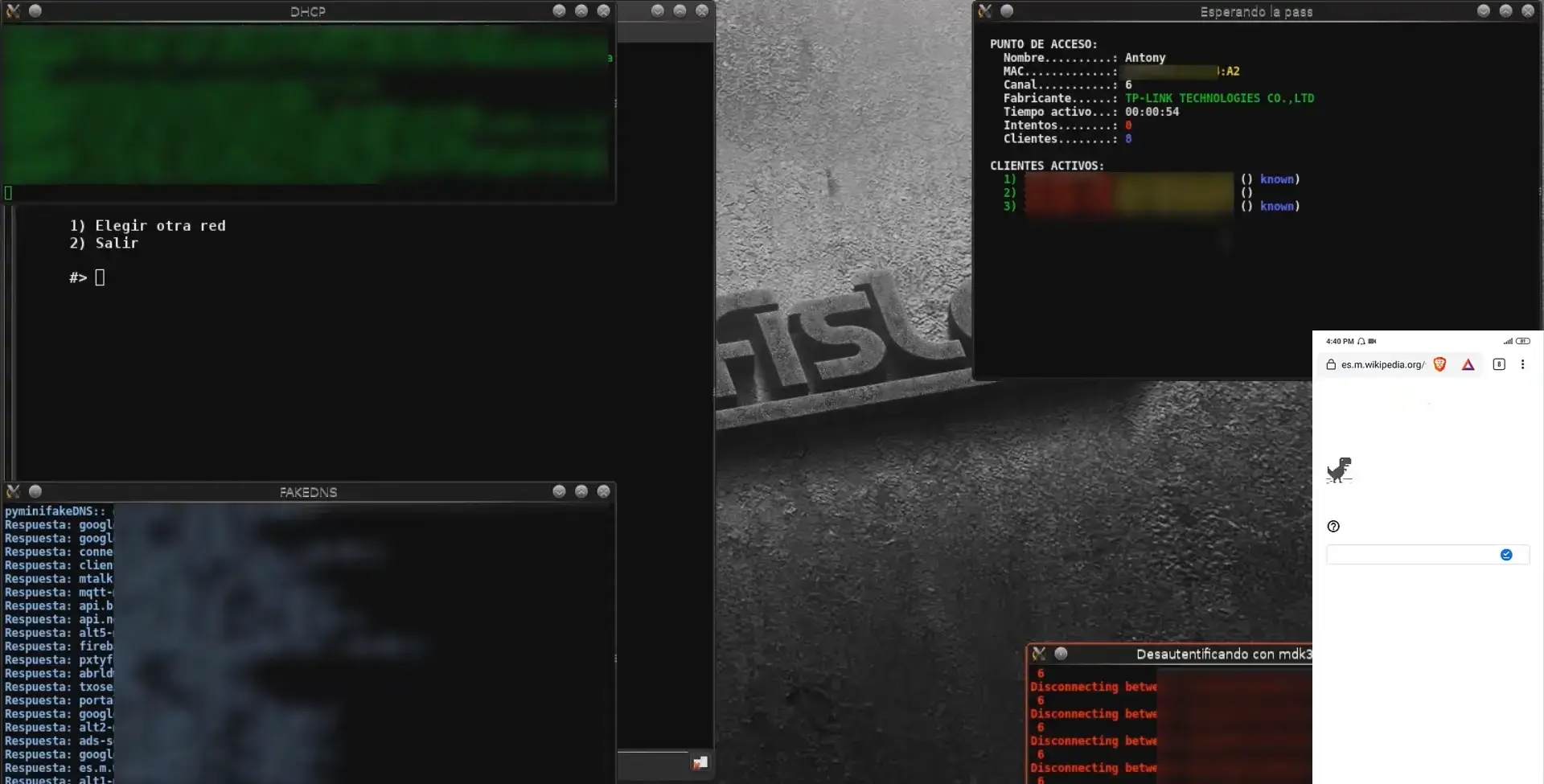This screenshot has width=1544, height=784.
Task: Tap the Brave shield lion icon
Action: (x=1439, y=364)
